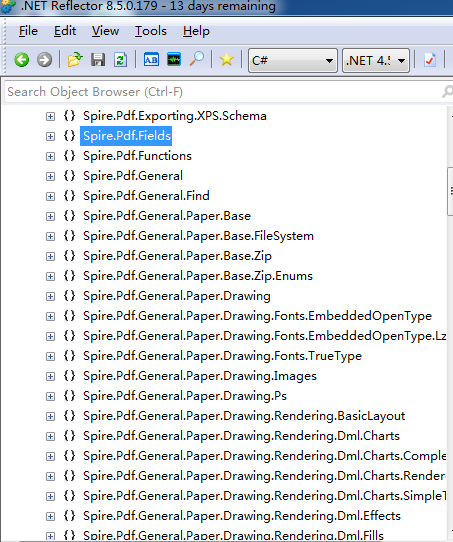Expand Spire.Pdf.General.Paper.Drawing.Images node
Screen dimensions: 453x542
pyautogui.click(x=50, y=376)
